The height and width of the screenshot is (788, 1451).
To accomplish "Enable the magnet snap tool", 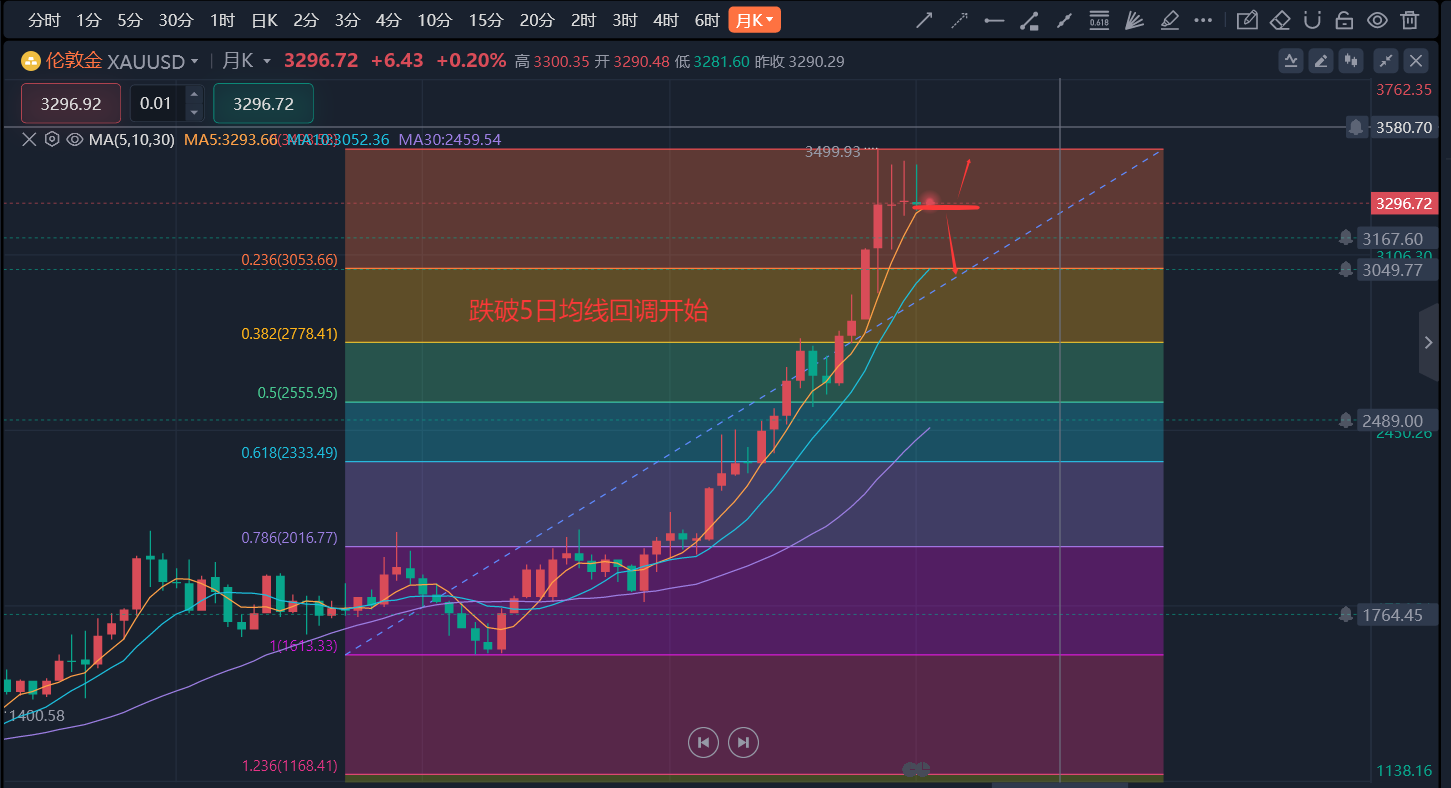I will click(x=1313, y=20).
